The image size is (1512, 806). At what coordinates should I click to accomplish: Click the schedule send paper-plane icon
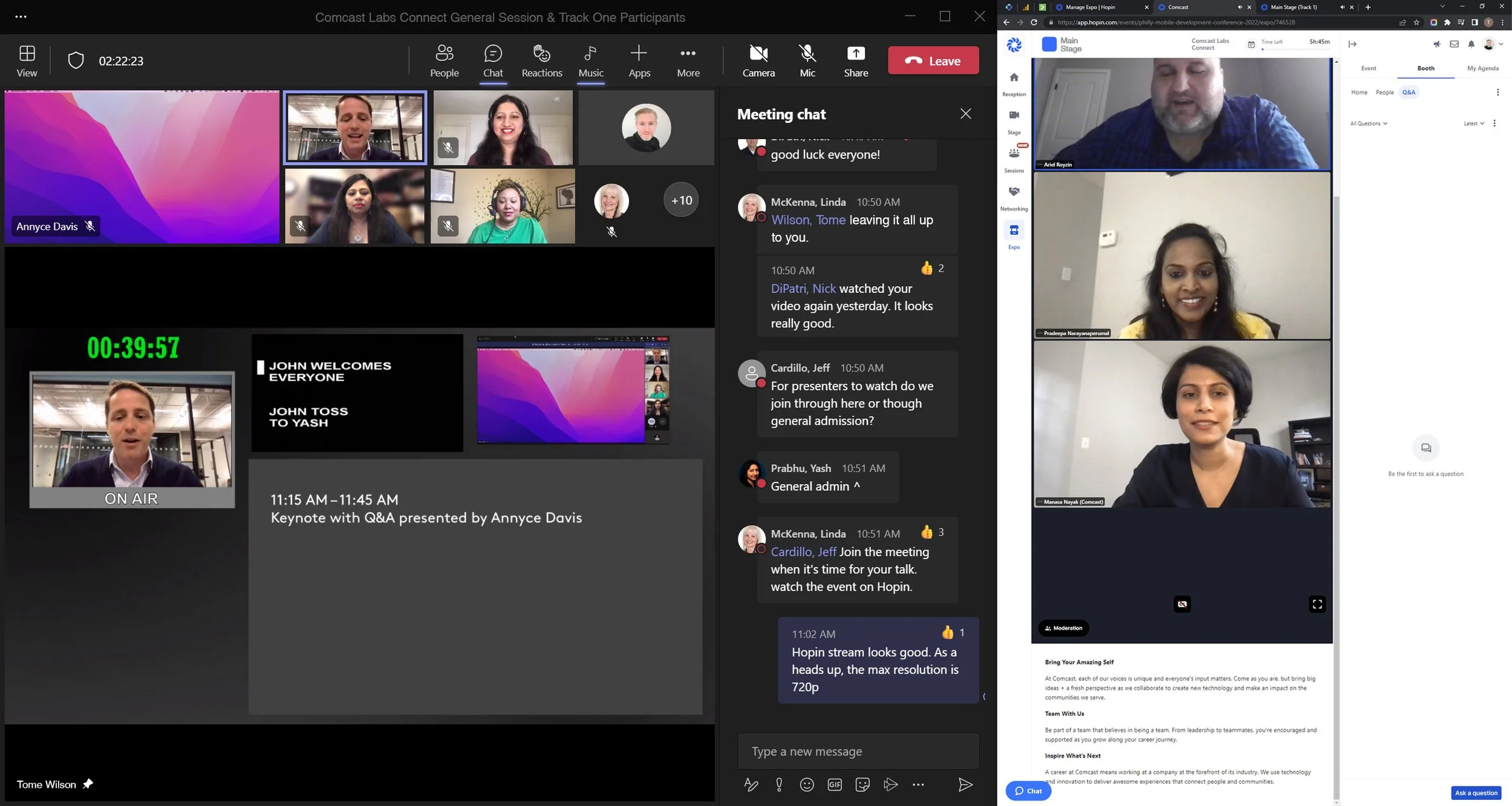[x=890, y=785]
